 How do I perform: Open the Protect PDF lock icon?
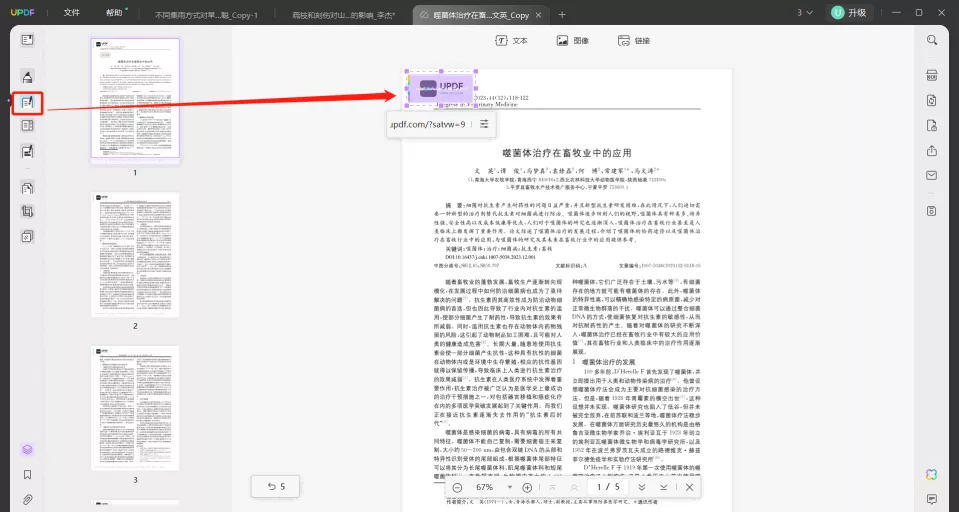(931, 126)
